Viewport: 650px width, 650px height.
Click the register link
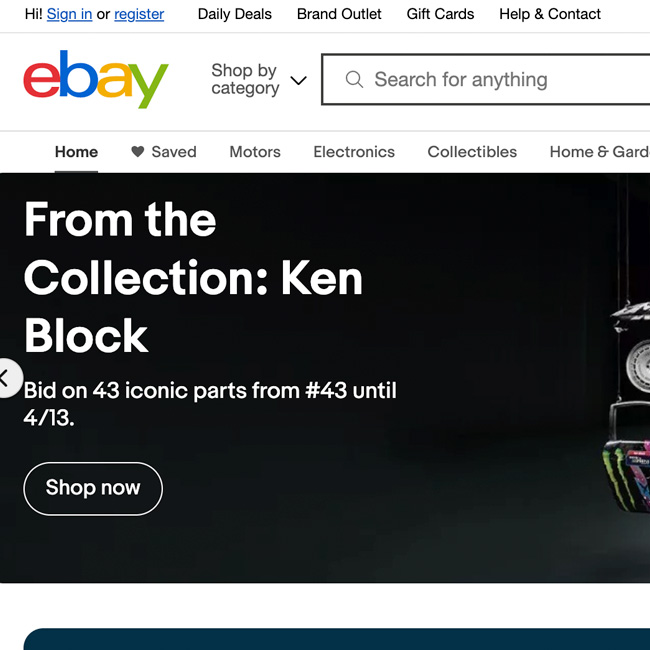pyautogui.click(x=139, y=14)
